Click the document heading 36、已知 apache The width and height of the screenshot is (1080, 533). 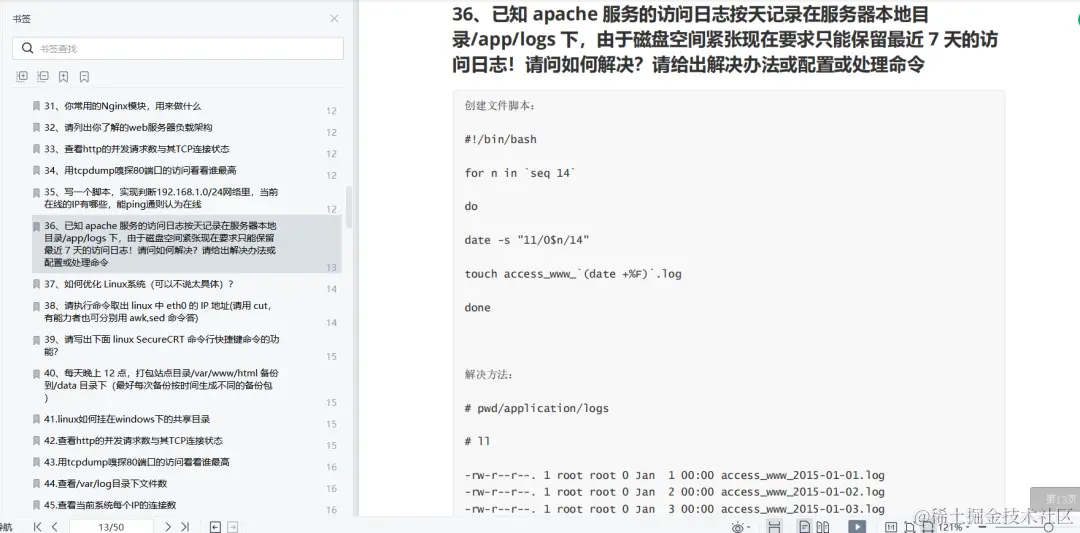725,39
